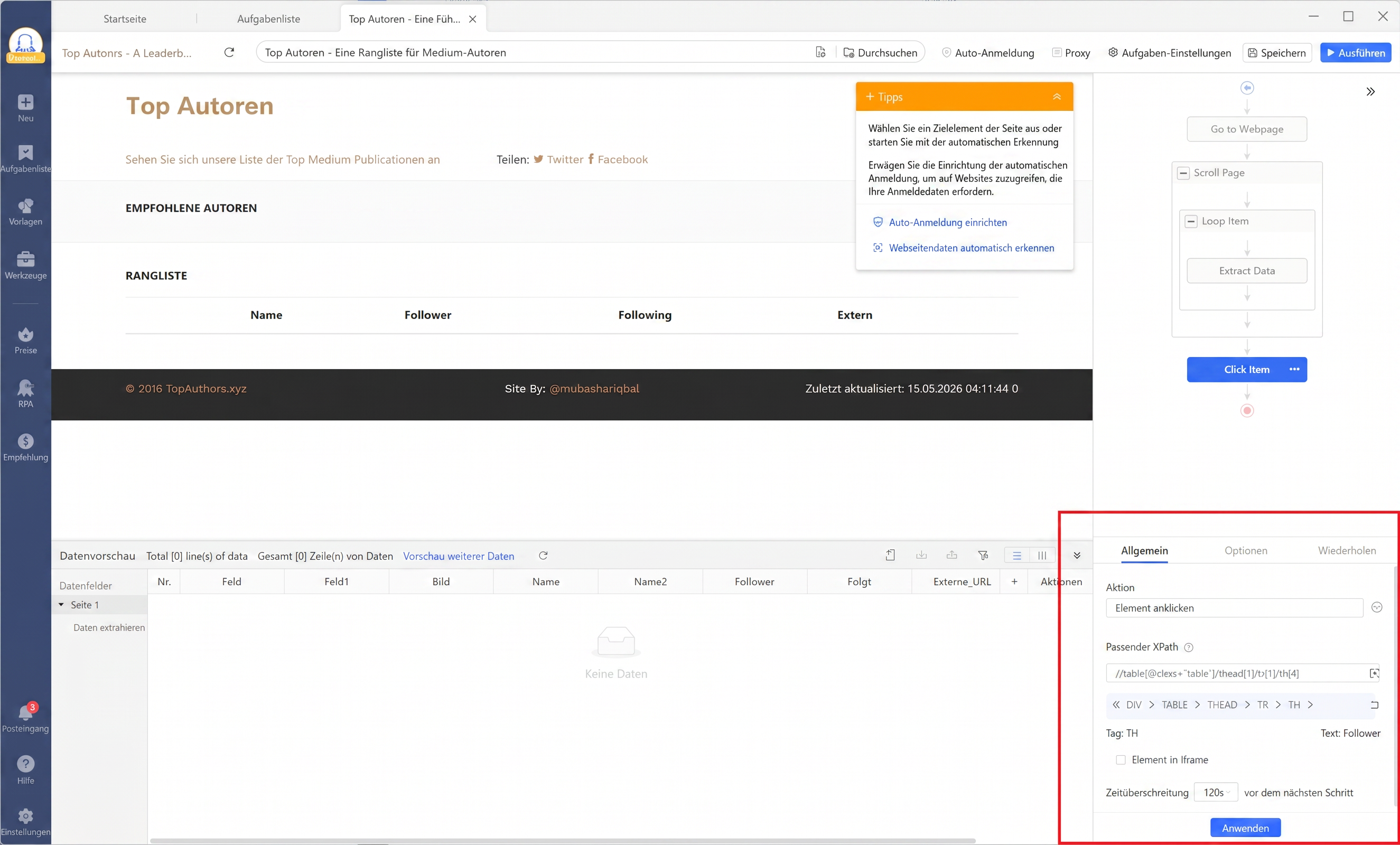1400x845 pixels.
Task: Check the Element in Iframe checkbox
Action: click(x=1121, y=760)
